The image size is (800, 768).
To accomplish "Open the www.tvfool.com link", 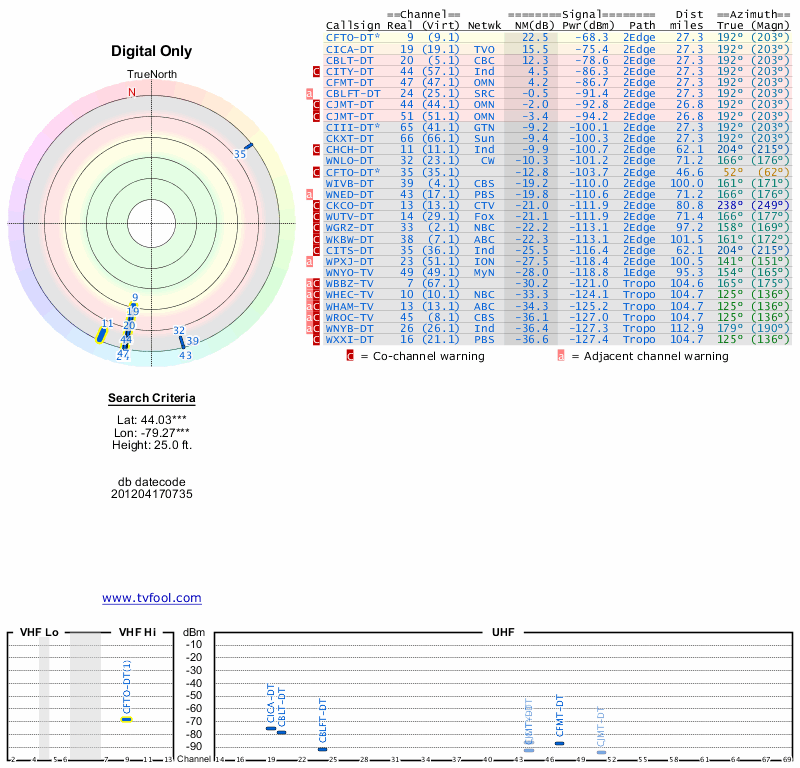I will coord(152,598).
